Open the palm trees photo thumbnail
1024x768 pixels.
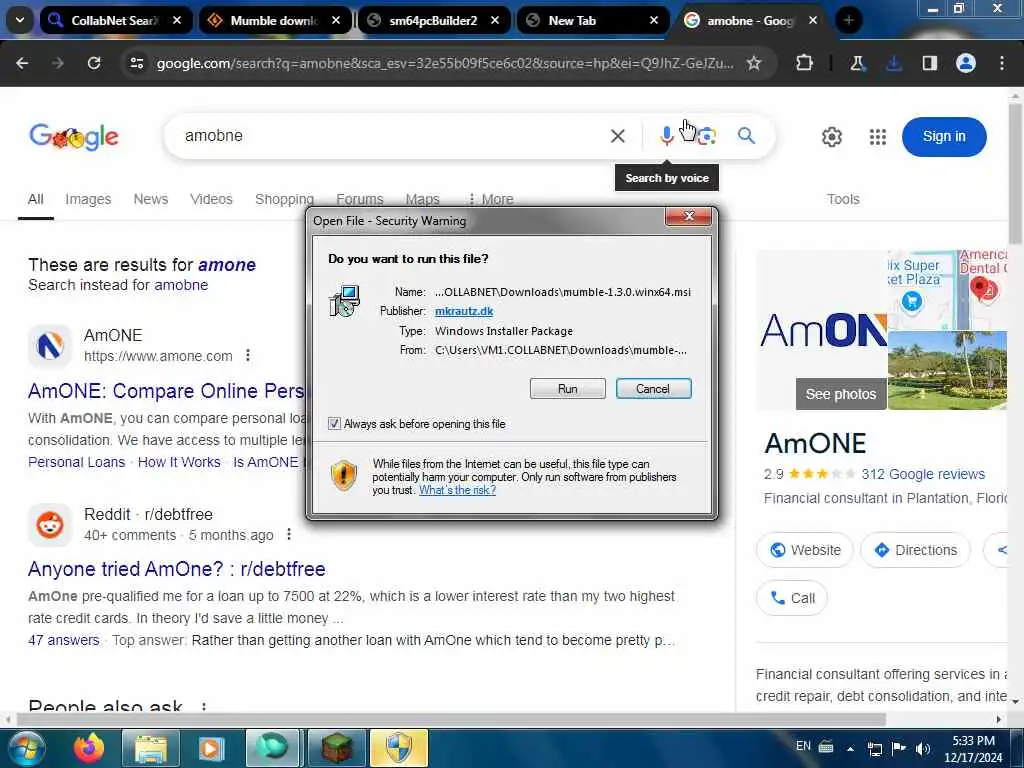click(x=947, y=370)
